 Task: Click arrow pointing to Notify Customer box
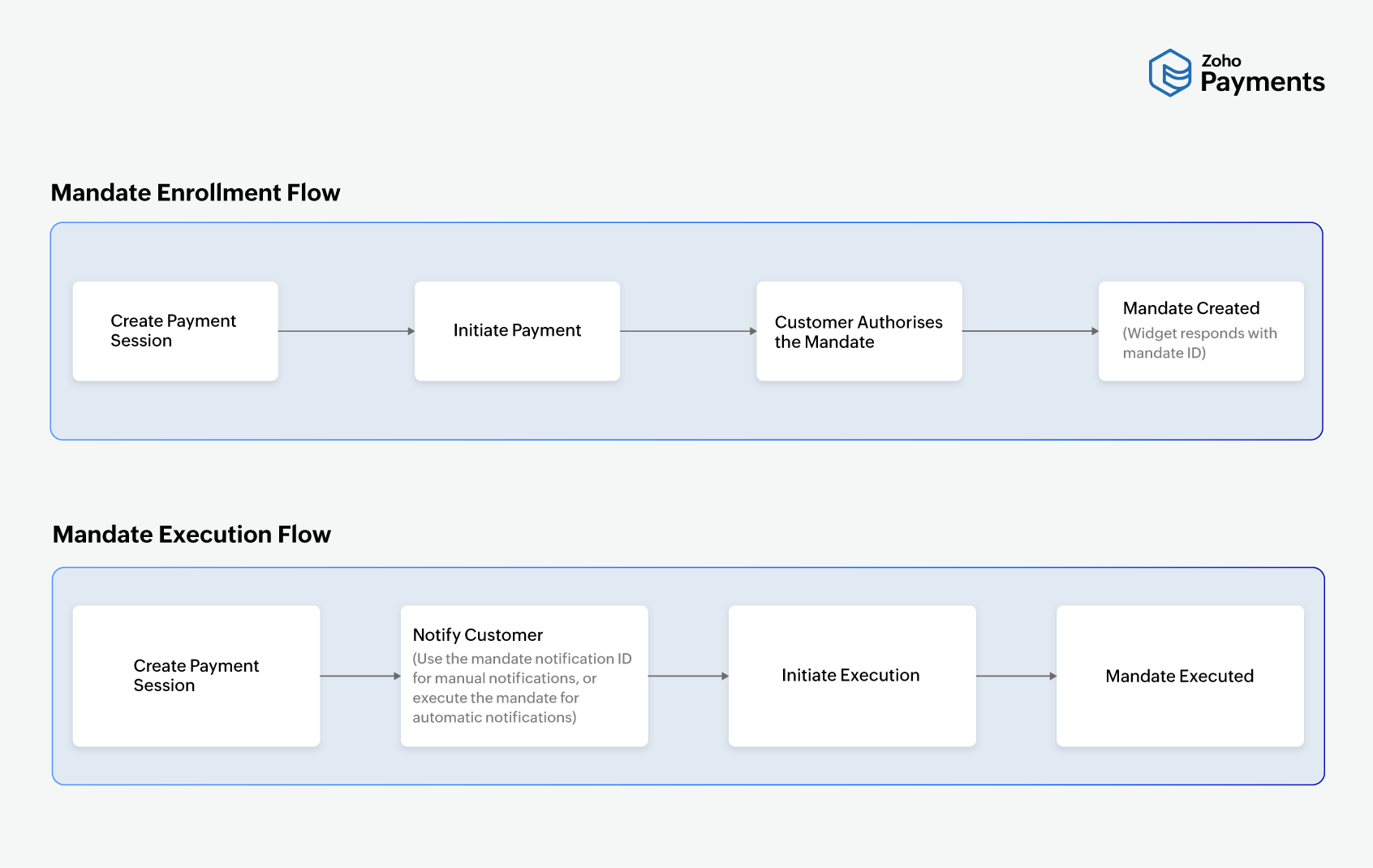pyautogui.click(x=360, y=676)
